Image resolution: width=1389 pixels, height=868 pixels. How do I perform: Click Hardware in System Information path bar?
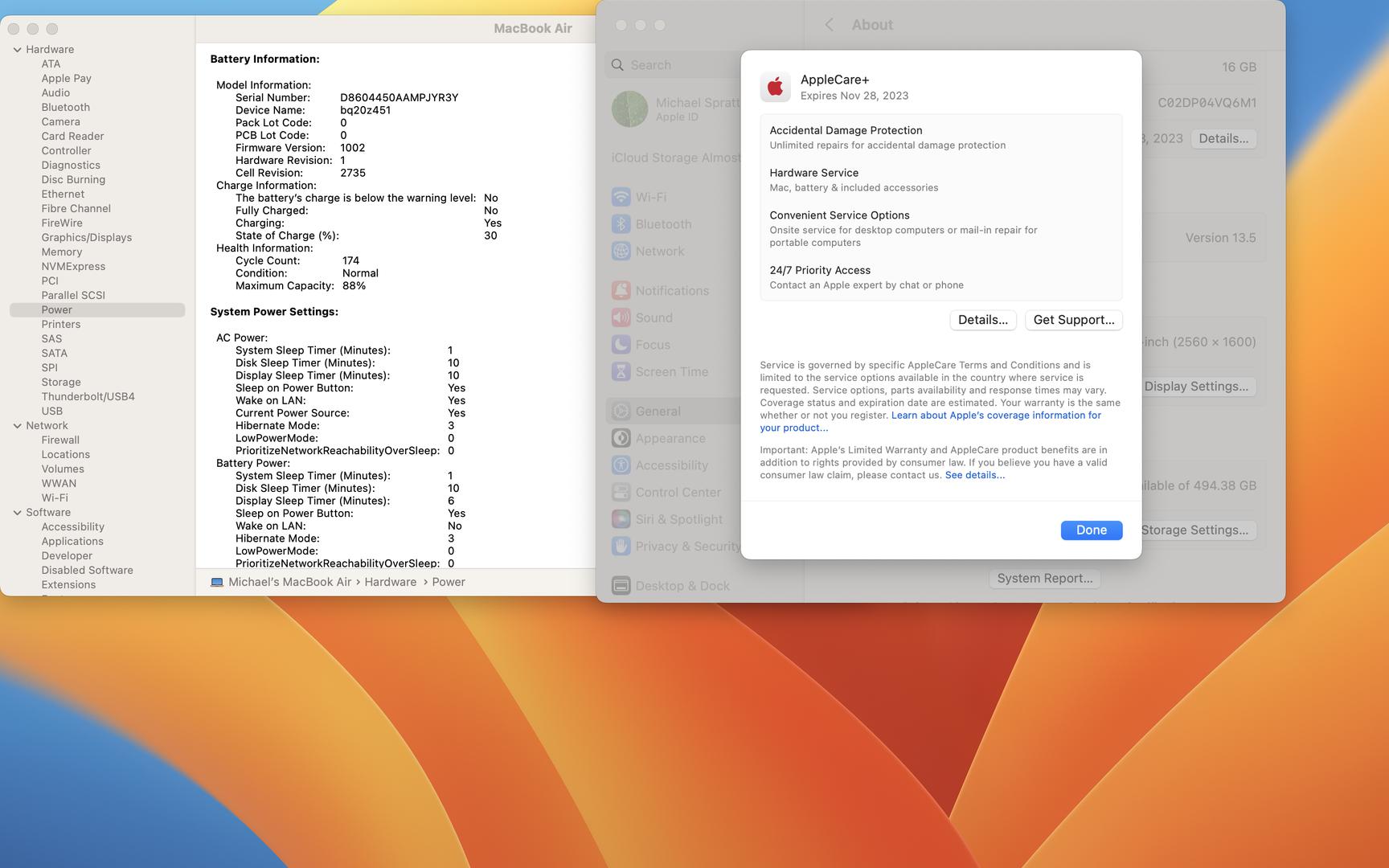391,582
